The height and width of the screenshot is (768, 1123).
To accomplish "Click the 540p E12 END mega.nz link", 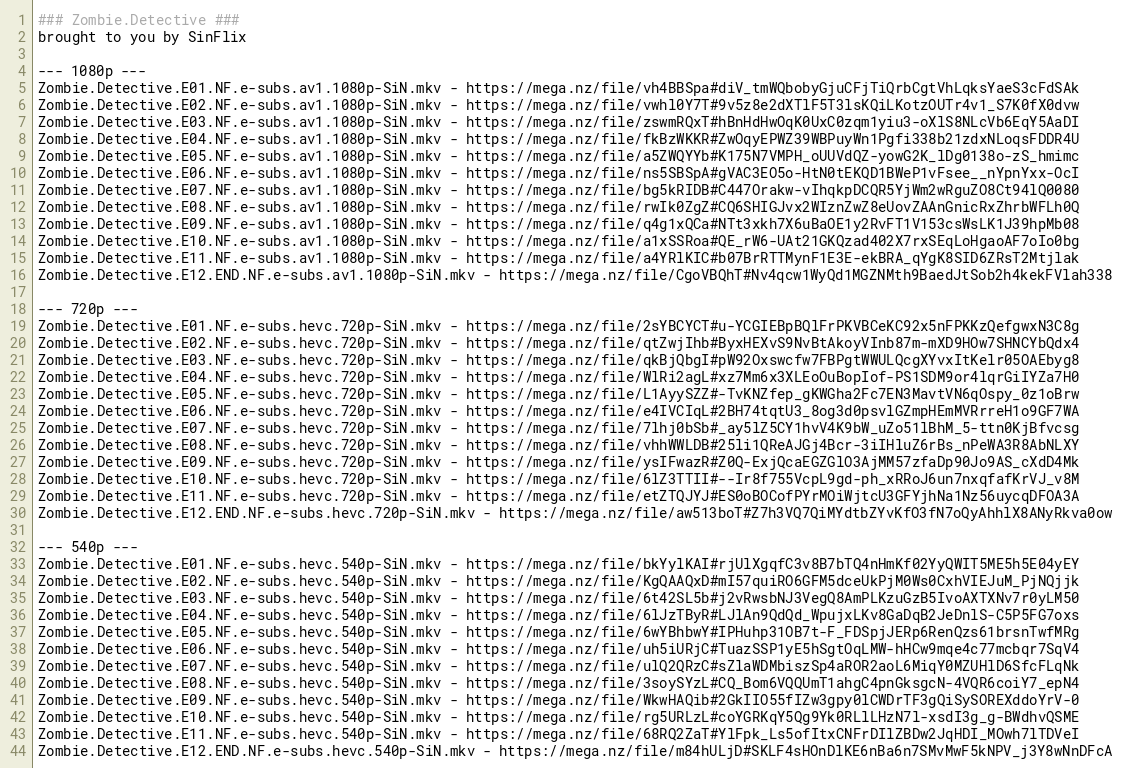I will click(x=805, y=751).
